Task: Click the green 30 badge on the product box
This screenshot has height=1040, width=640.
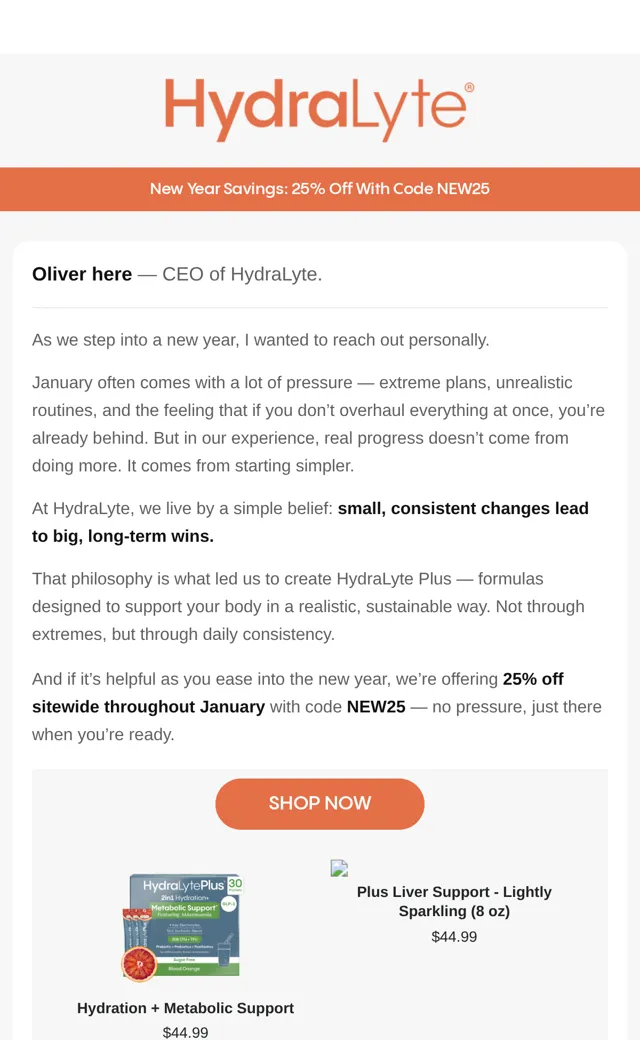Action: pyautogui.click(x=235, y=884)
